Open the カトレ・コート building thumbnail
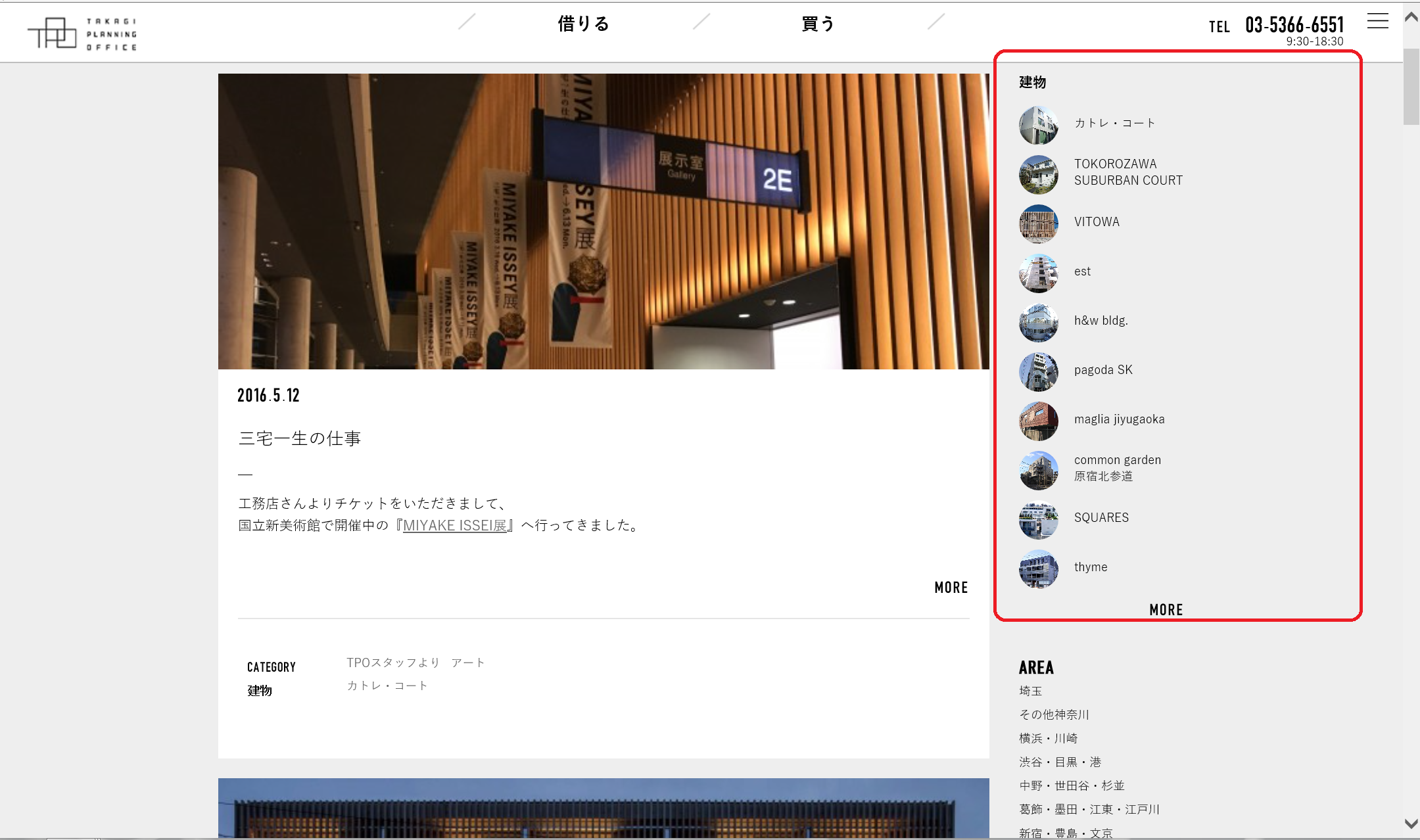Screen dimensions: 1420x840 coord(1039,125)
